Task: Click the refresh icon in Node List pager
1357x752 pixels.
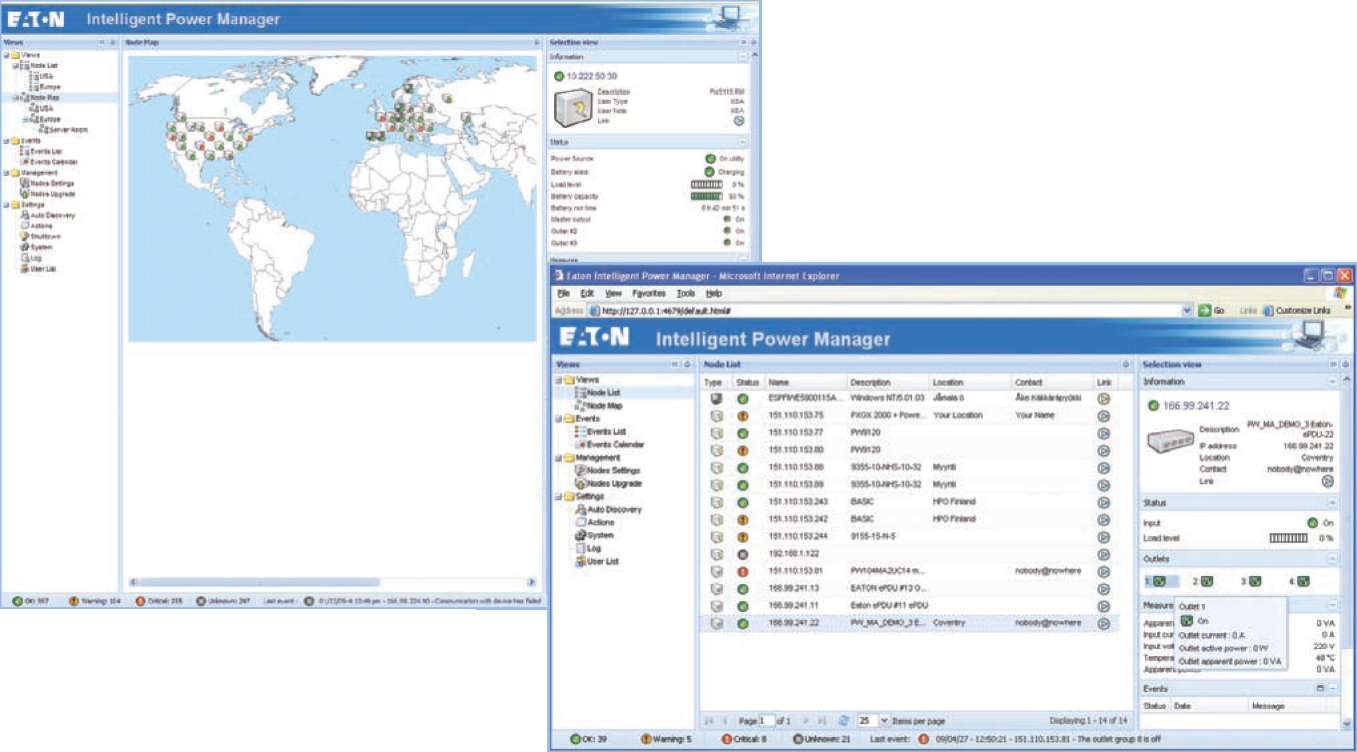Action: coord(844,720)
